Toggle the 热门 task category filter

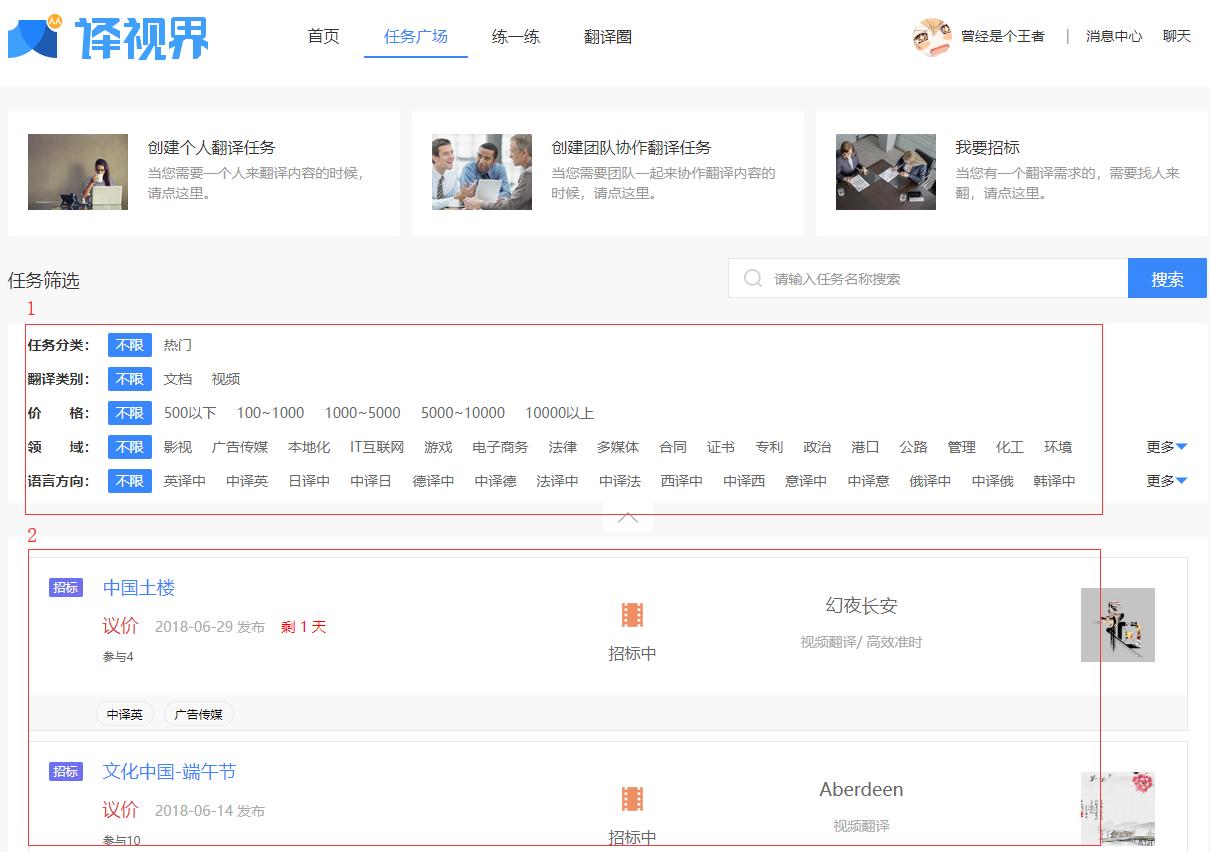point(177,345)
